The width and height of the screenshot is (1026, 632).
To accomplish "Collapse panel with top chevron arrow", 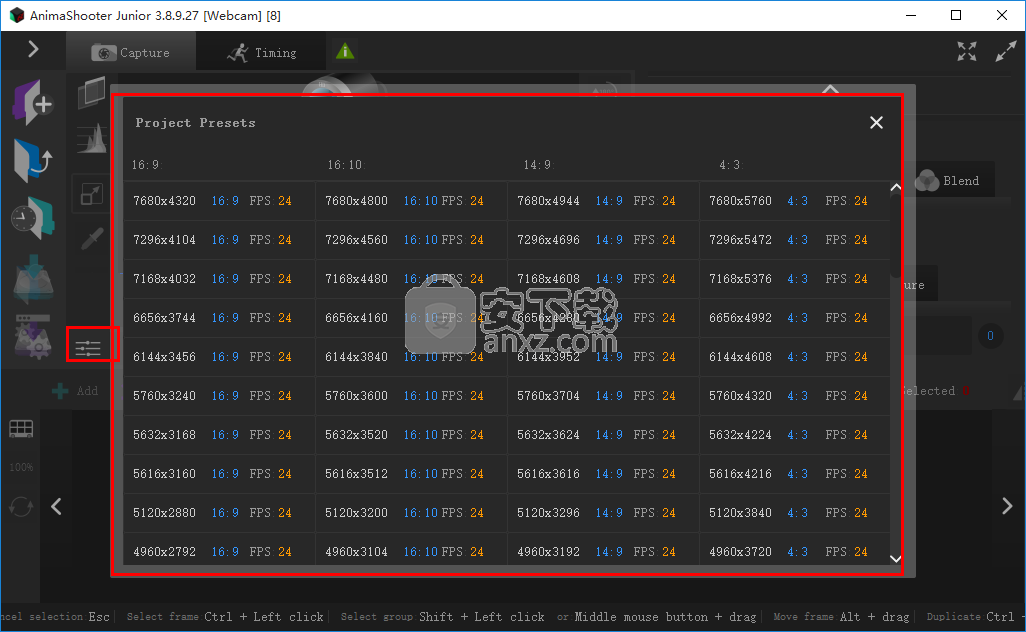I will (830, 89).
